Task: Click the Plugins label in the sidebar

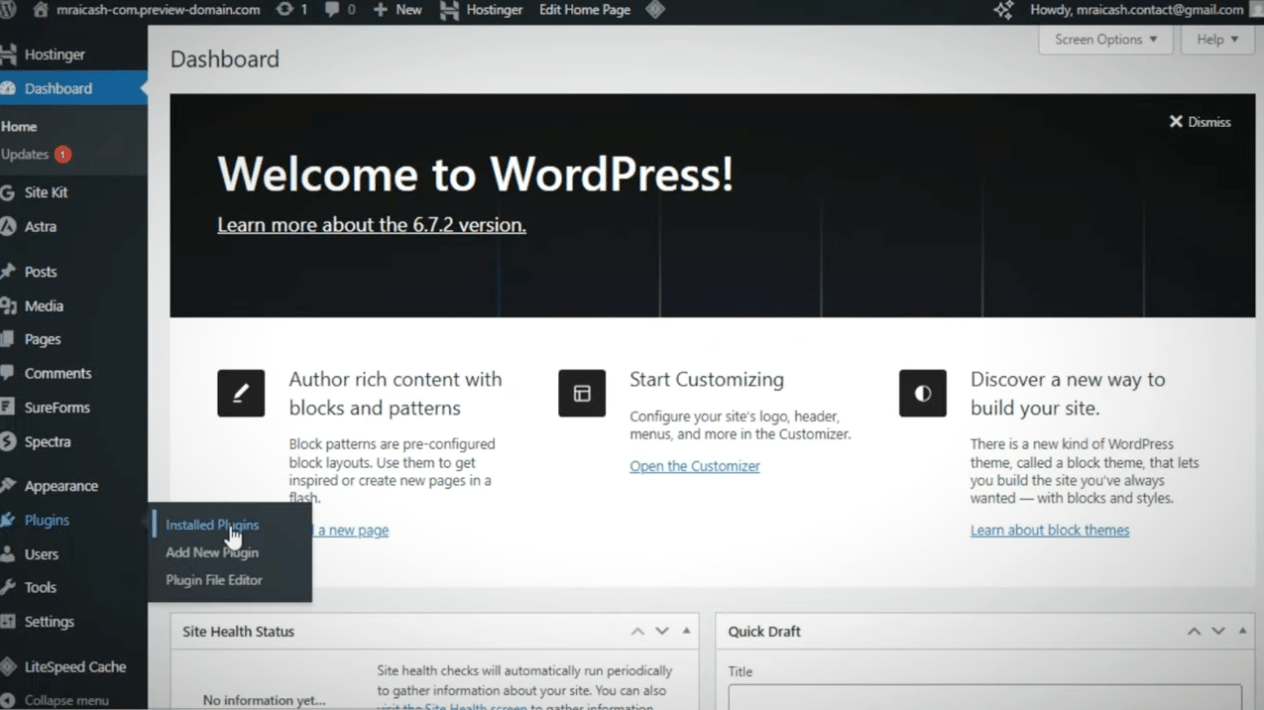Action: tap(47, 520)
